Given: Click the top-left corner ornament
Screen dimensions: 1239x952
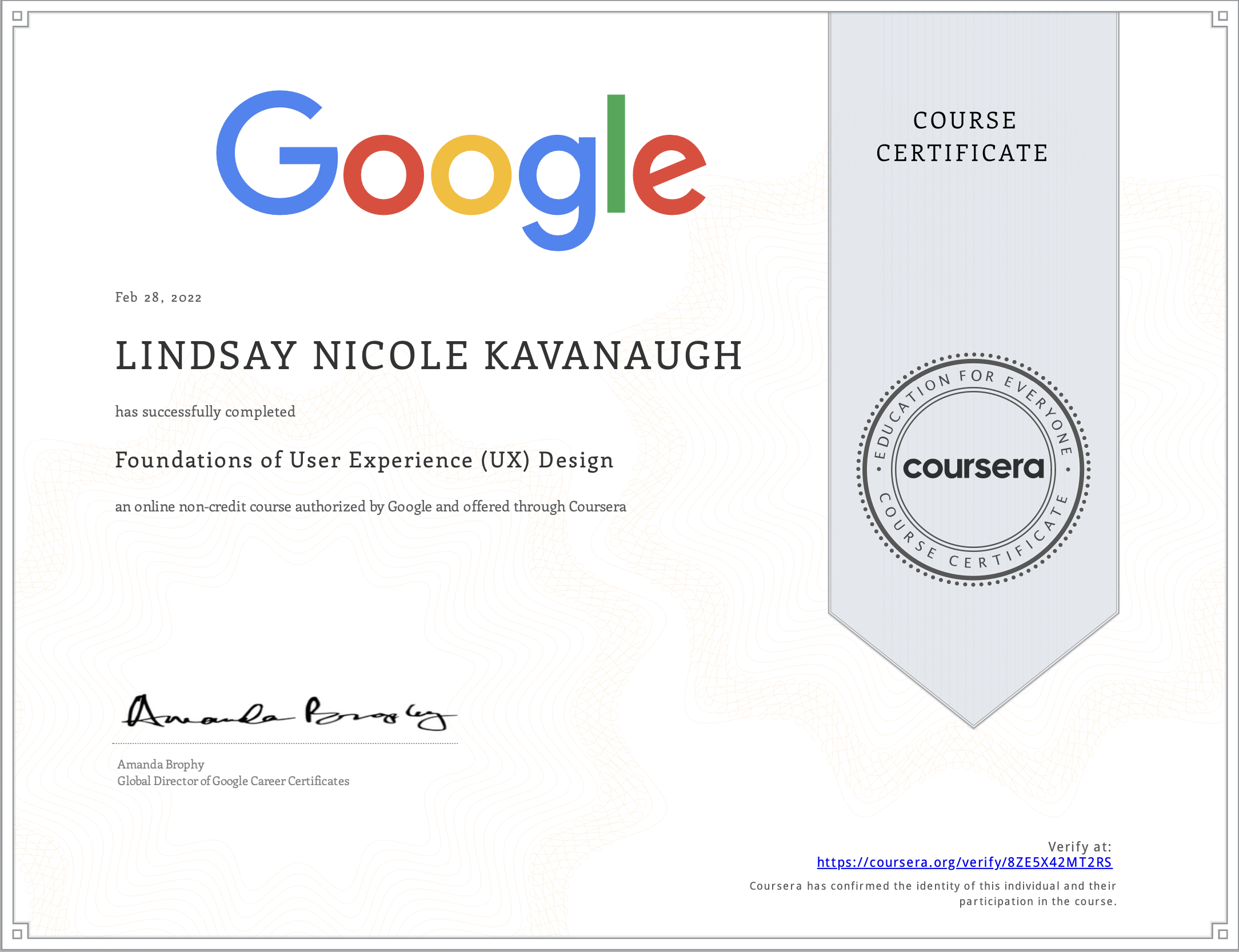Looking at the screenshot, I should click(18, 17).
